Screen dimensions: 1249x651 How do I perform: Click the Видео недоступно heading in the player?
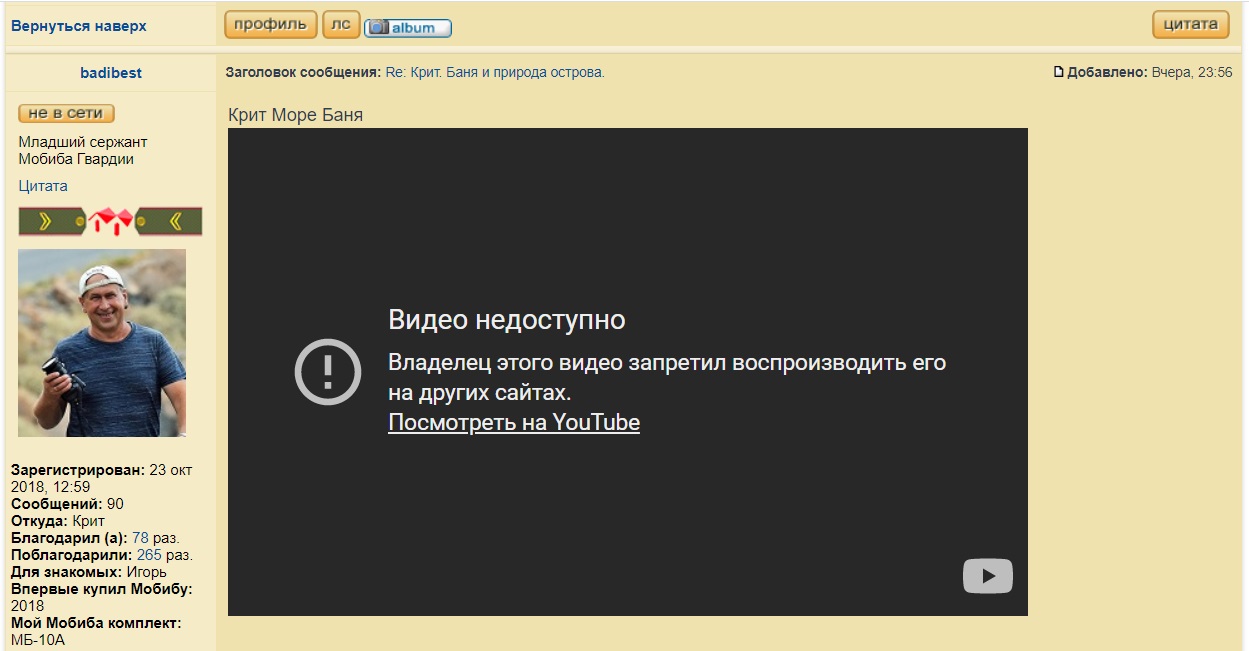[506, 320]
